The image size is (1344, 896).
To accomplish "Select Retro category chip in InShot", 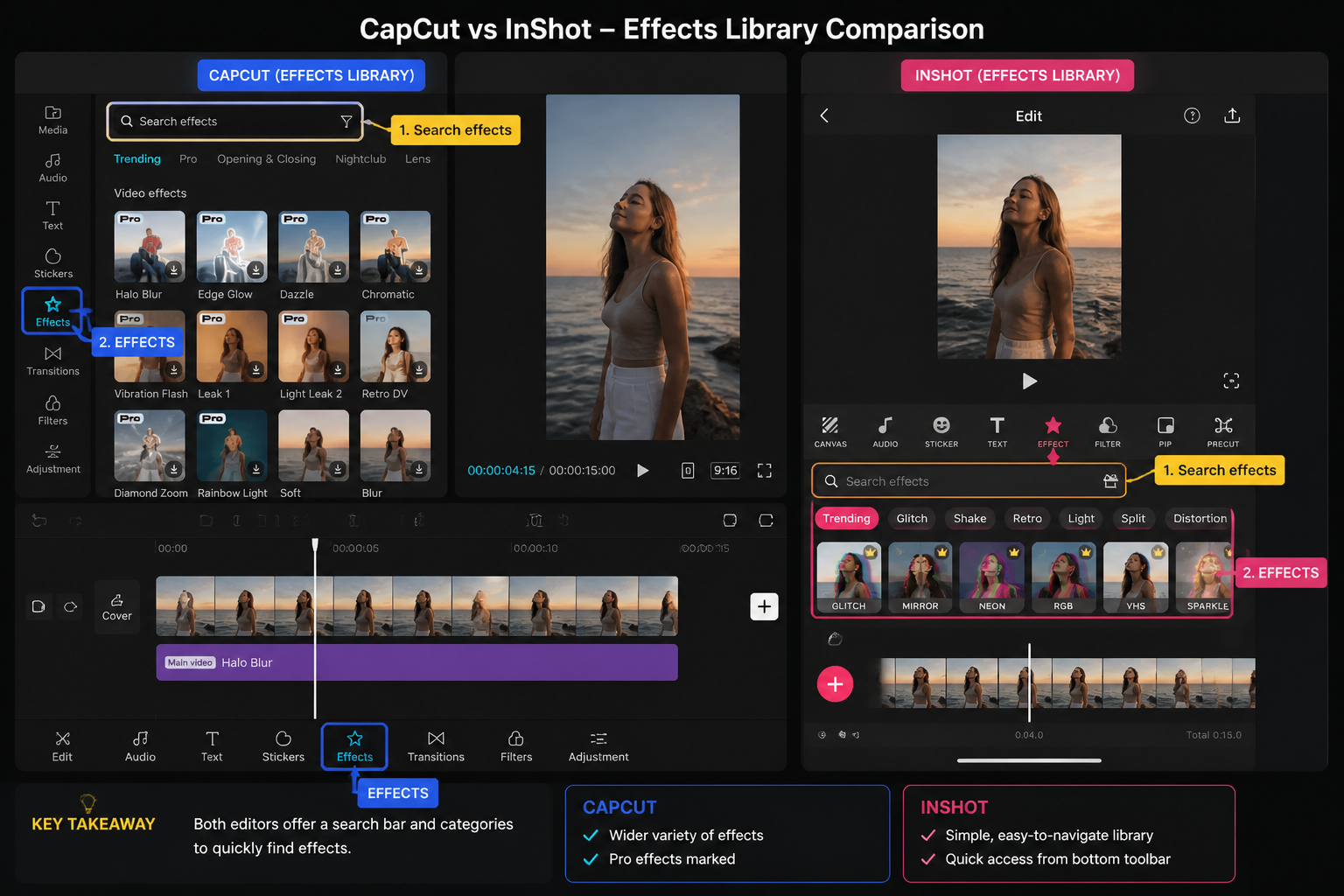I will point(1027,519).
